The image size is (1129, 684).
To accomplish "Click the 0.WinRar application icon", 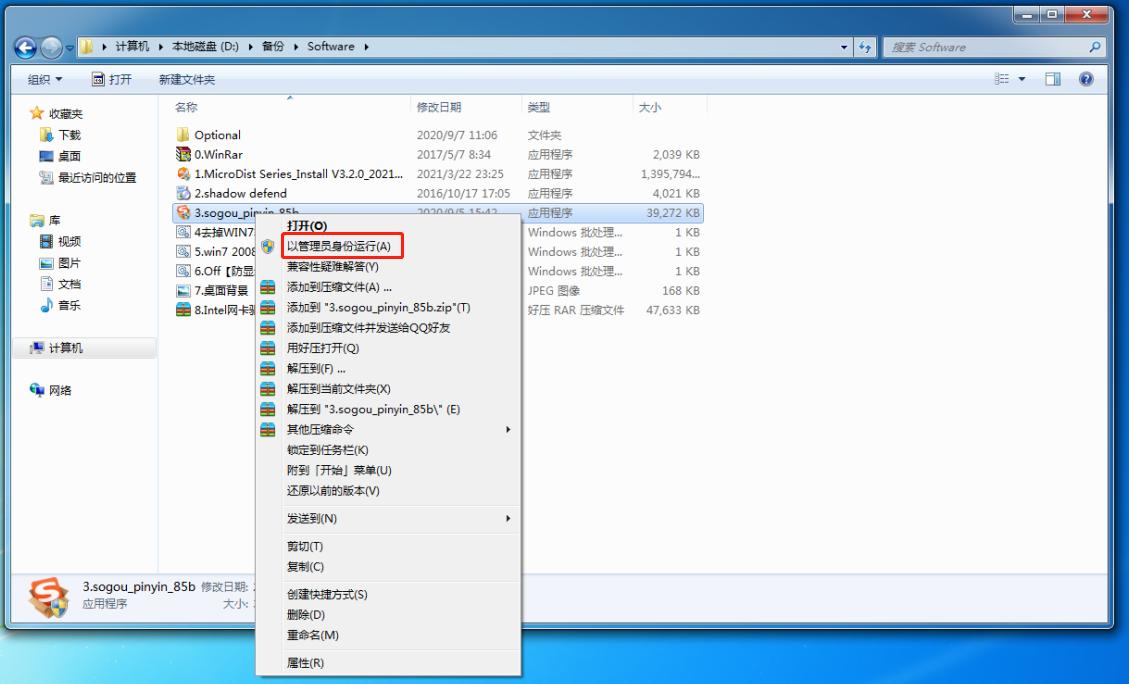I will pyautogui.click(x=183, y=154).
